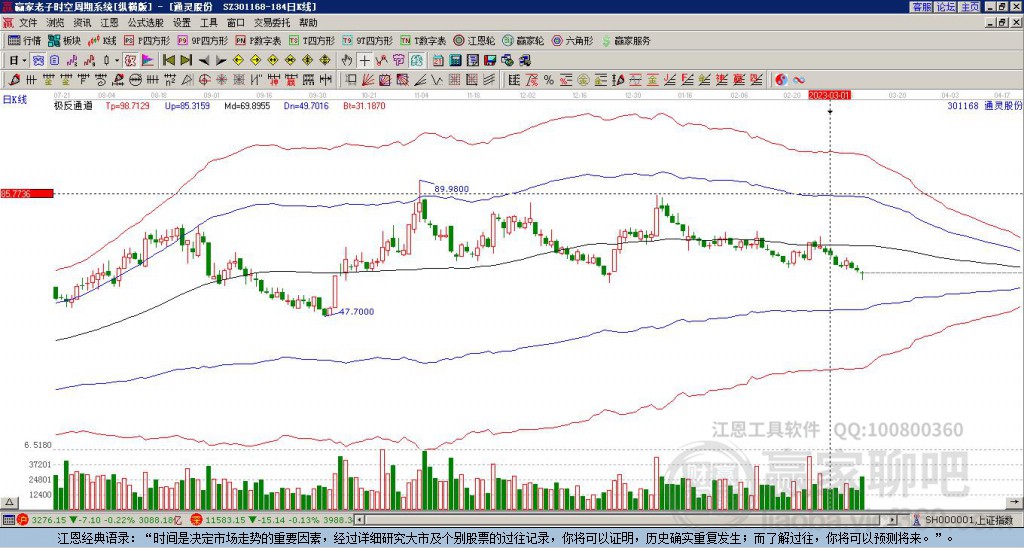Click the colored triangle flag icon
The image size is (1024, 548).
148,61
